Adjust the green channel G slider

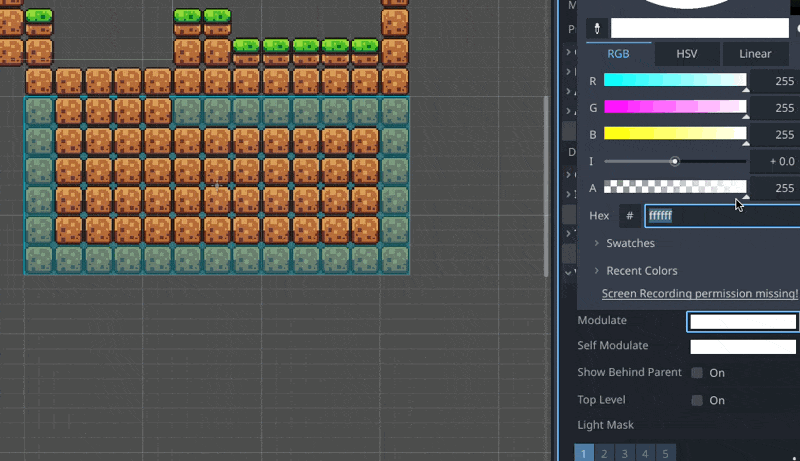675,107
